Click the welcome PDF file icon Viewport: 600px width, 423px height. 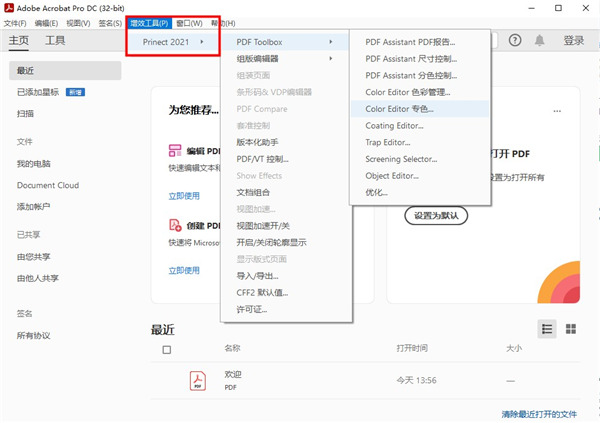(197, 381)
